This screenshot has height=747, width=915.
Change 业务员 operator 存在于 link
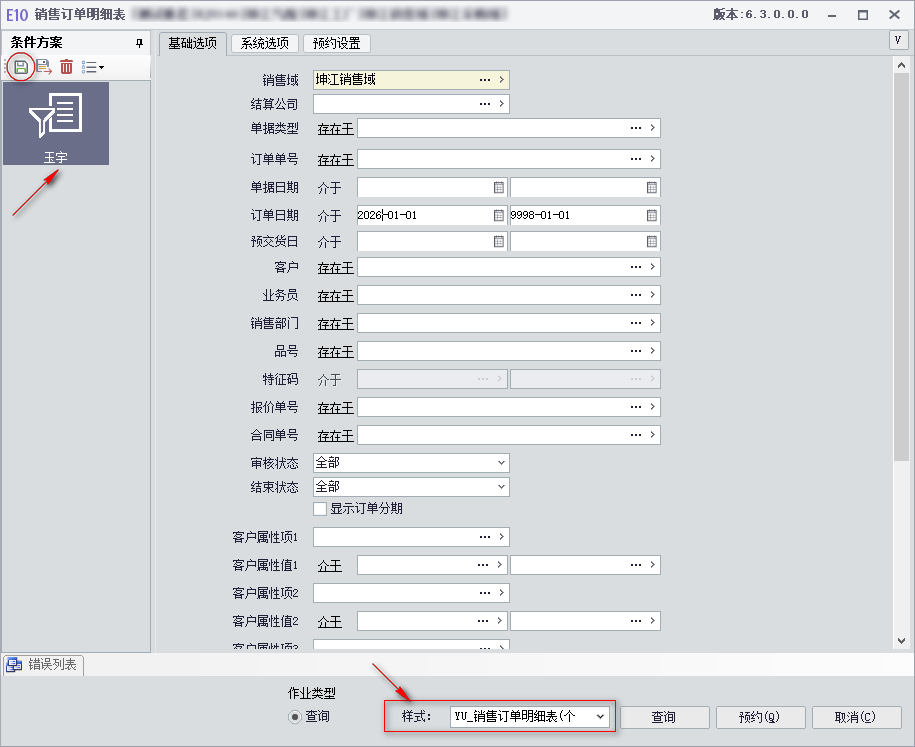336,296
